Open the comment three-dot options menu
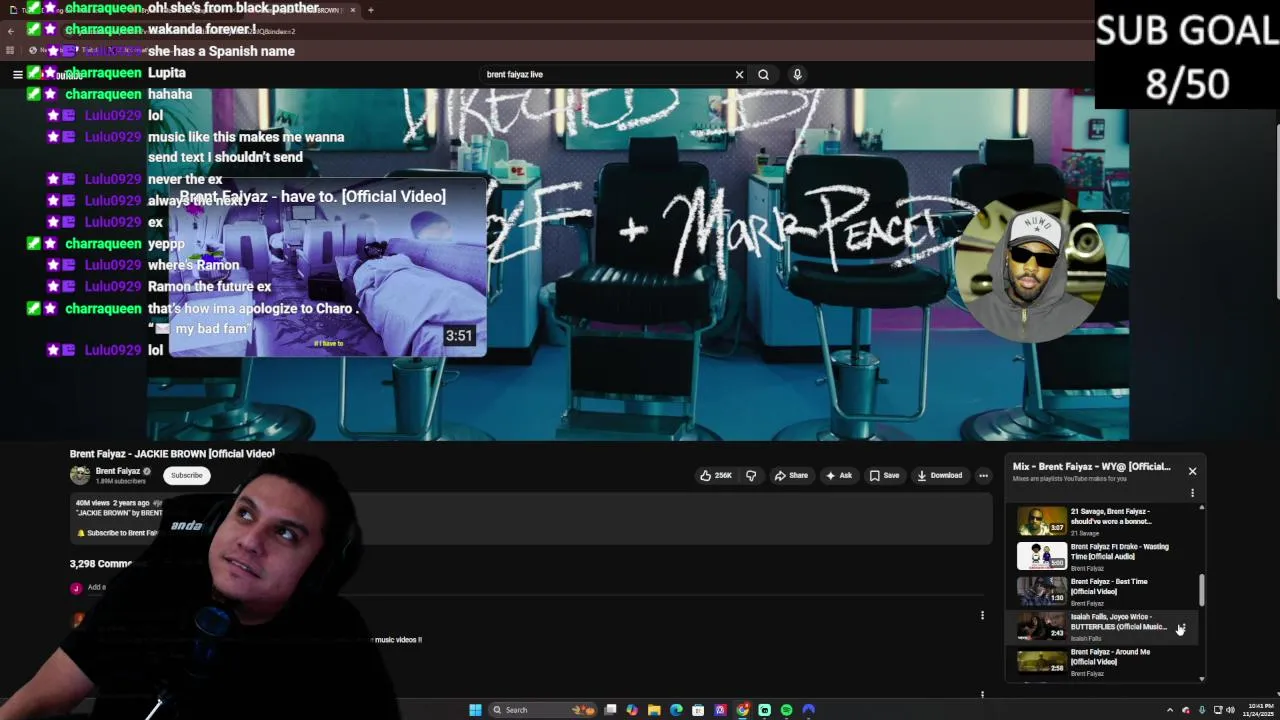This screenshot has height=720, width=1280. click(982, 616)
